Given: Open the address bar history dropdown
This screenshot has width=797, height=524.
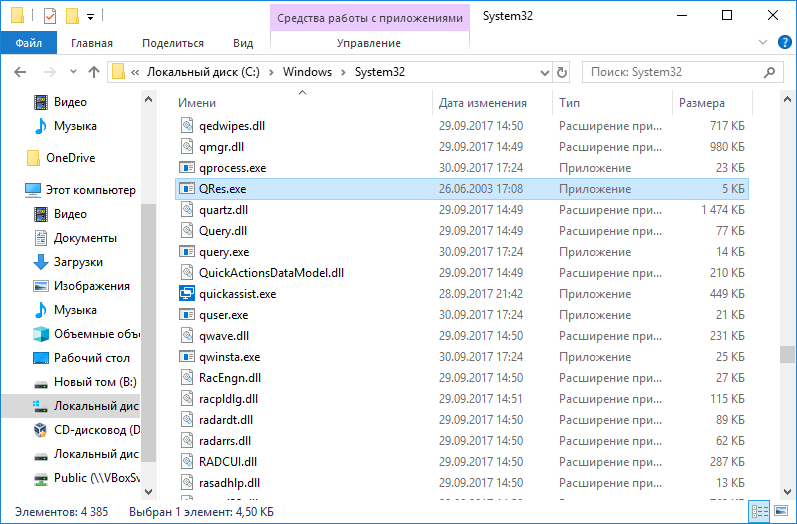Looking at the screenshot, I should tap(544, 73).
